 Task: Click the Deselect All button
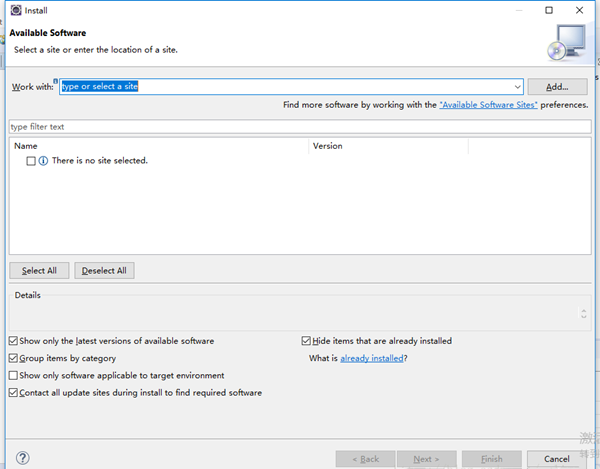(104, 271)
